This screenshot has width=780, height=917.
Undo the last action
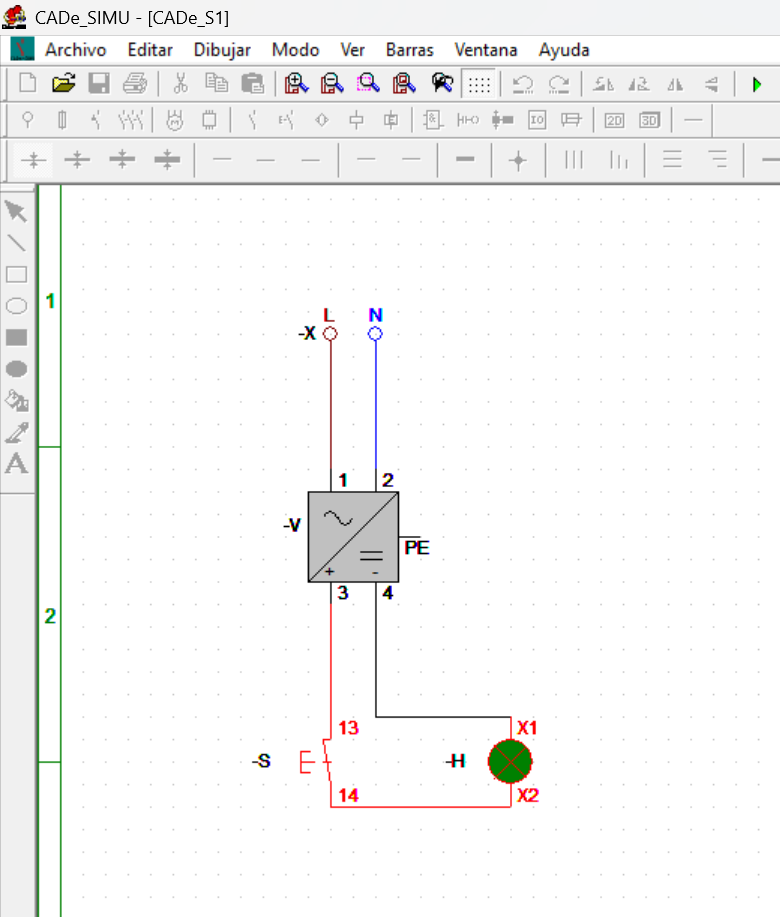coord(523,85)
